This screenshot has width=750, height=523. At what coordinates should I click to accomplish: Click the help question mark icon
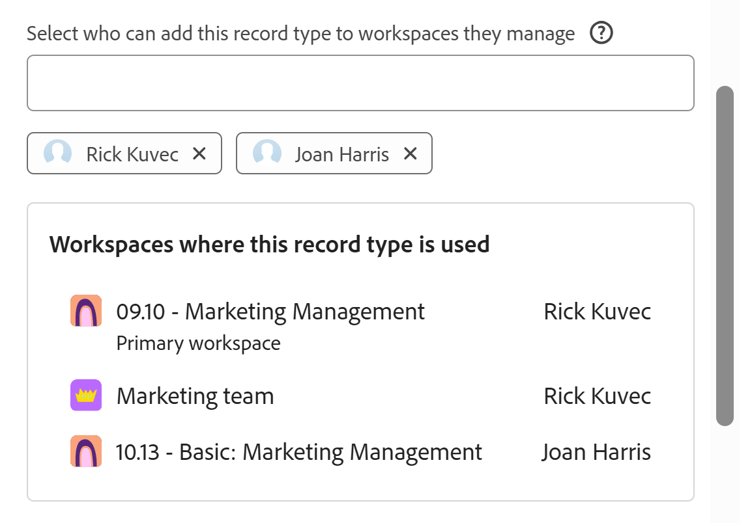click(x=601, y=33)
